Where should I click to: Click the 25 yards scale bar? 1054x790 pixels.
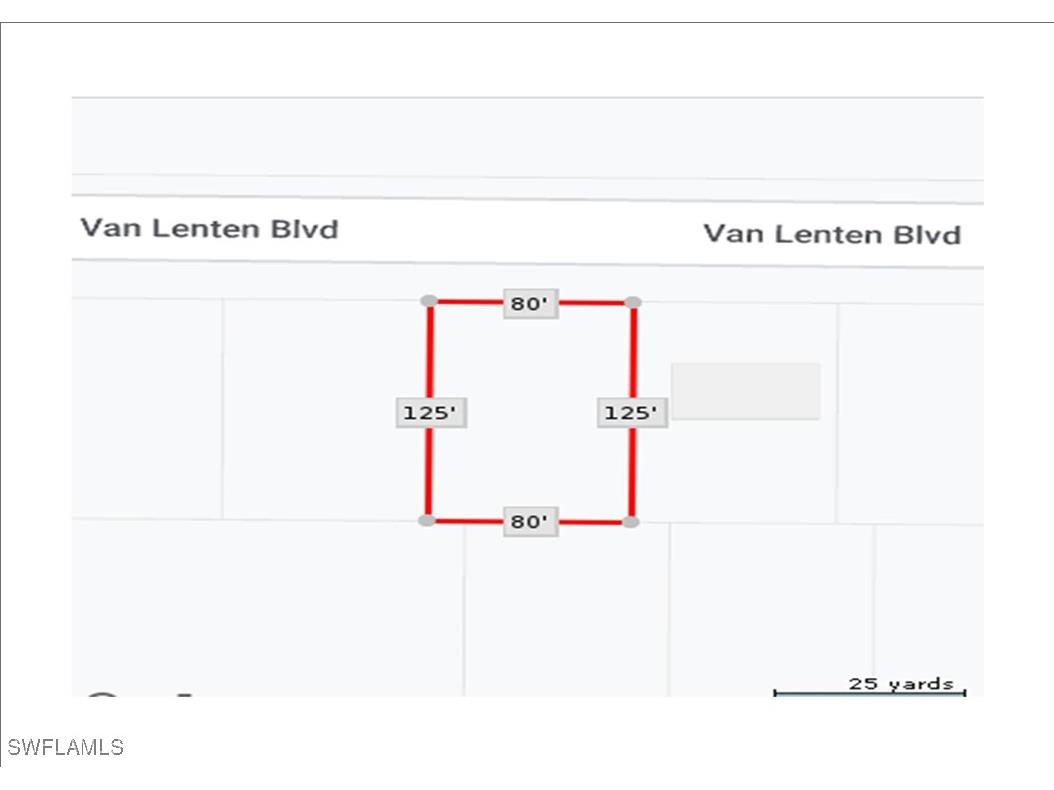coord(869,691)
